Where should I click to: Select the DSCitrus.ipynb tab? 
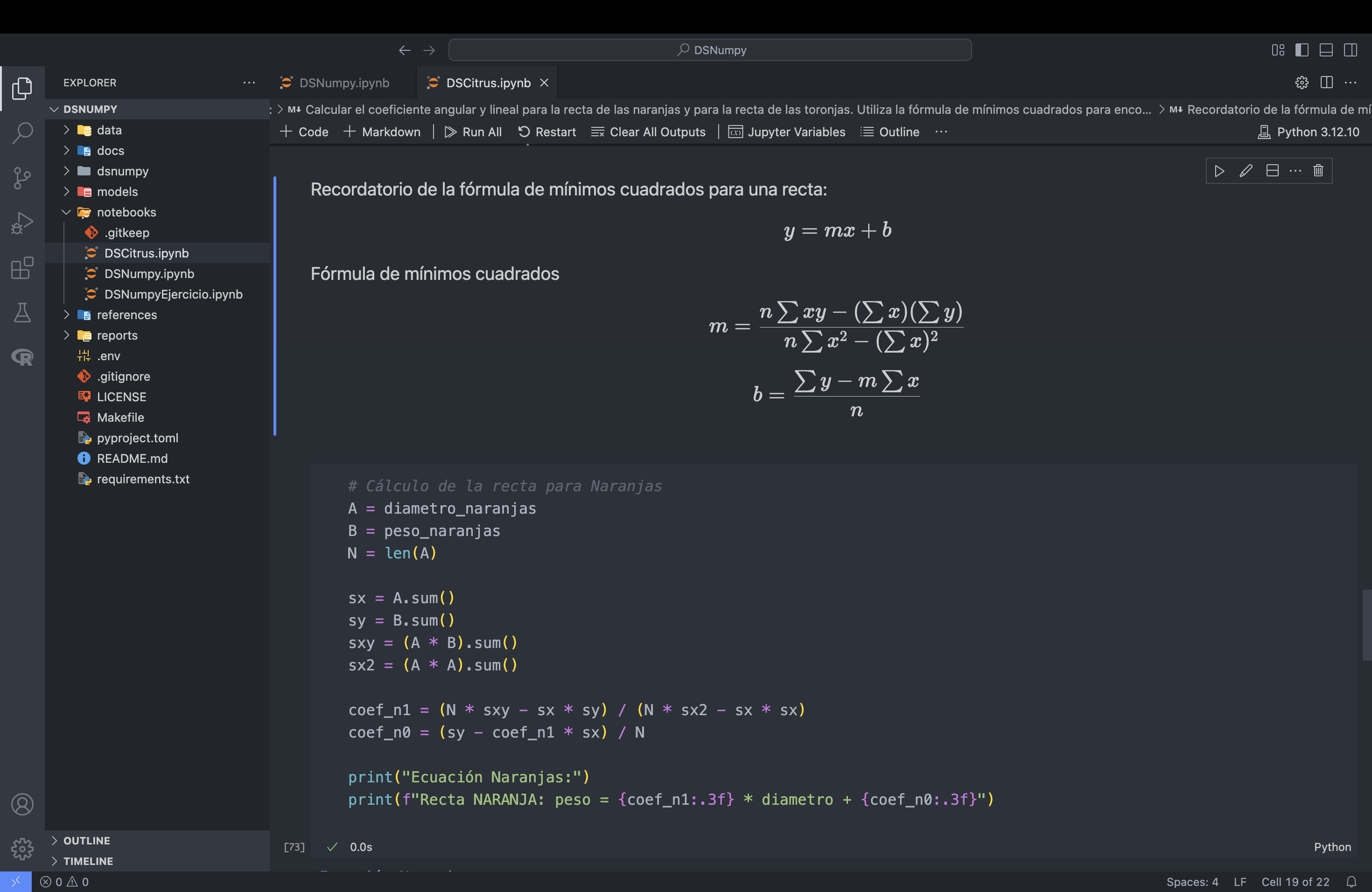click(x=488, y=83)
